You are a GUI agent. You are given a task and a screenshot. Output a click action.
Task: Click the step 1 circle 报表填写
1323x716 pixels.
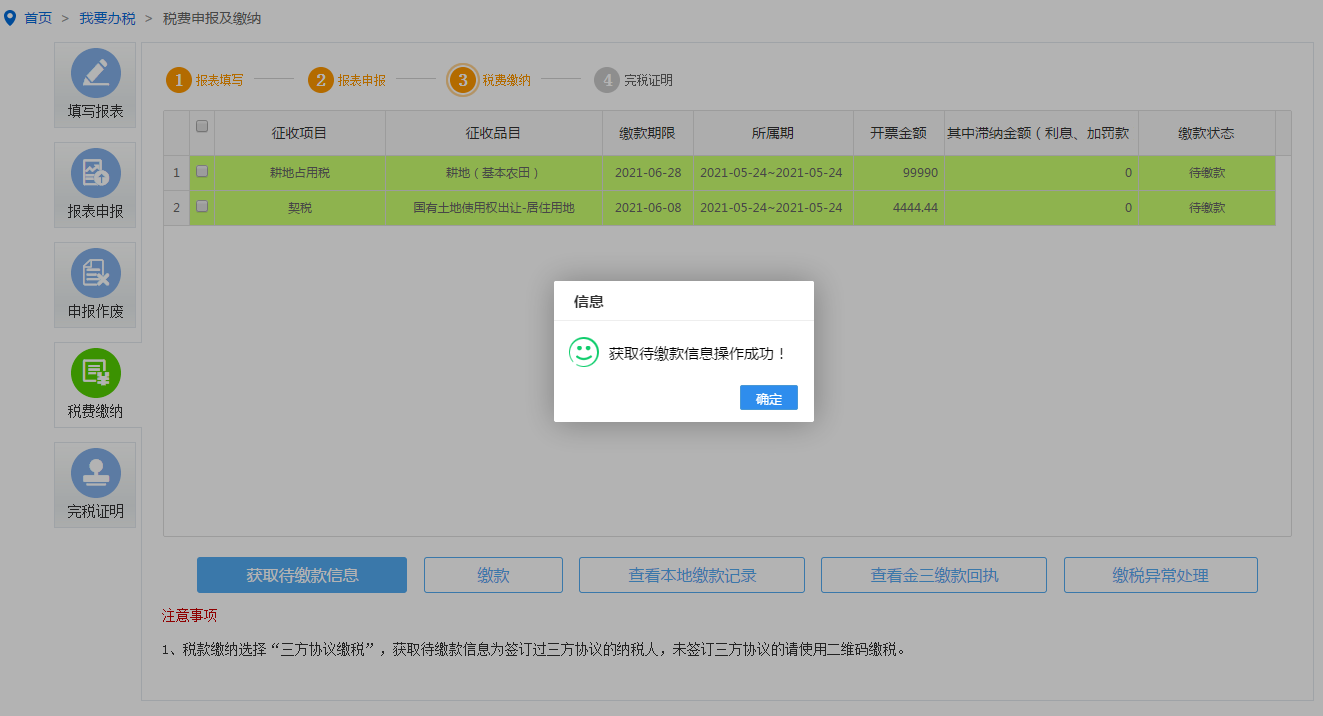179,80
